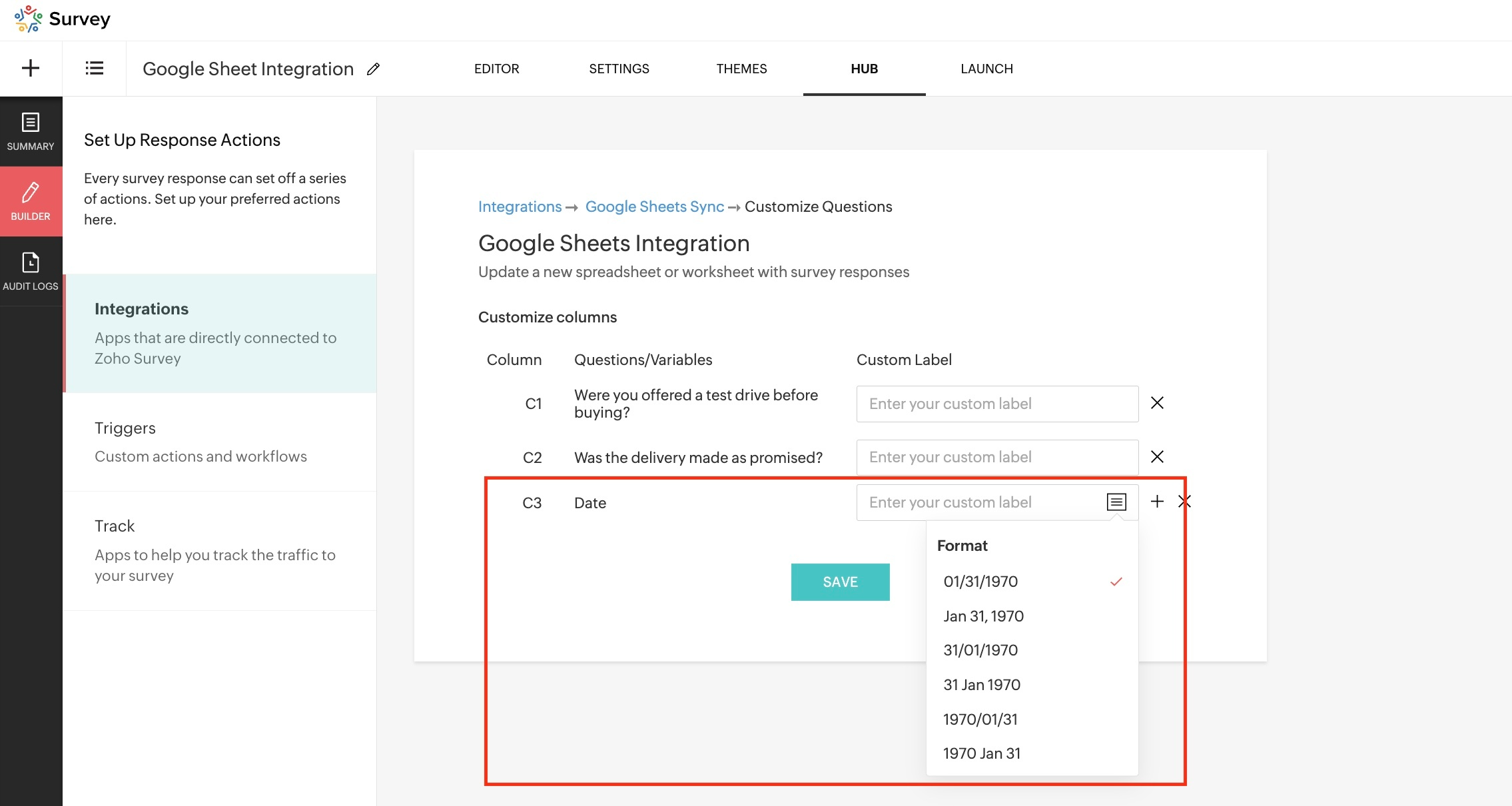Follow the Google Sheets Sync breadcrumb link
Screen dimensions: 1512x806
coord(654,206)
